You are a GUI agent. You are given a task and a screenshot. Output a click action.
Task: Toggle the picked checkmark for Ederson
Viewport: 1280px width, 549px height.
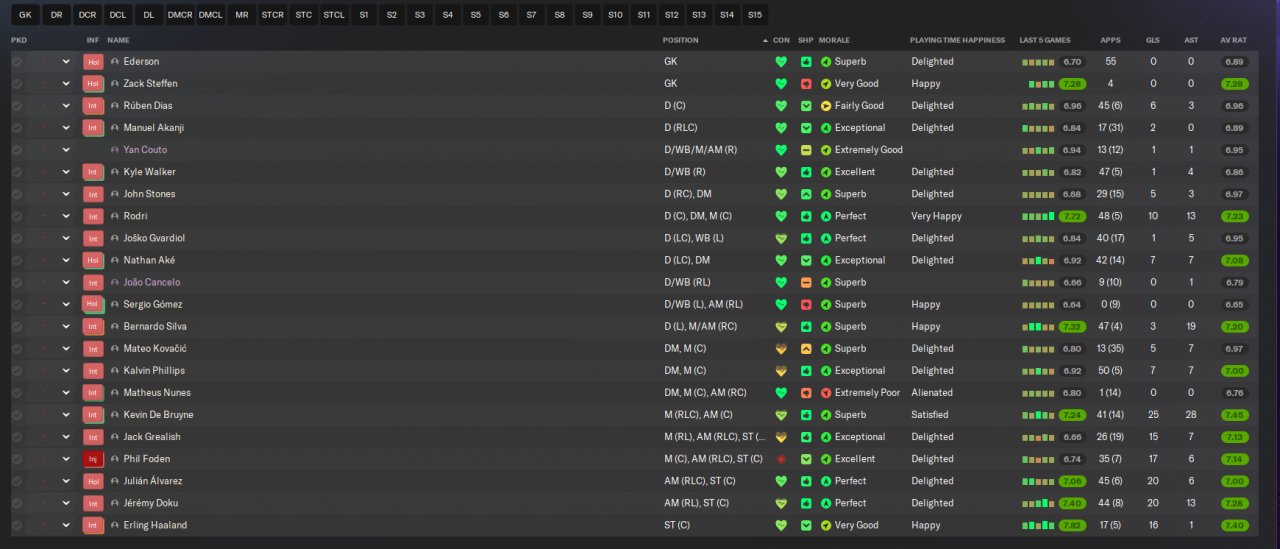[x=17, y=62]
